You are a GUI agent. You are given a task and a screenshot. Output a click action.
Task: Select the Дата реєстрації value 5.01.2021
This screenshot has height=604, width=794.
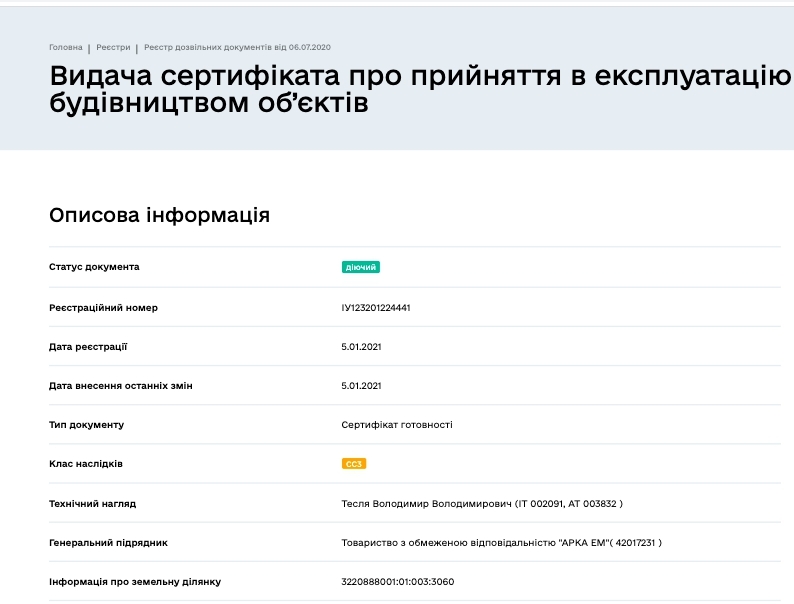coord(361,347)
